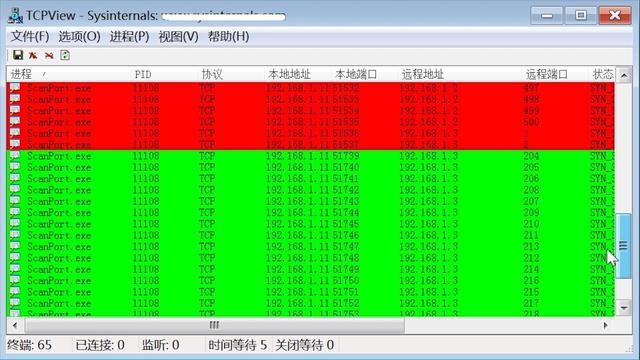Click ScanPort.exe in row with port 51740
The height and width of the screenshot is (360, 640).
tap(59, 168)
